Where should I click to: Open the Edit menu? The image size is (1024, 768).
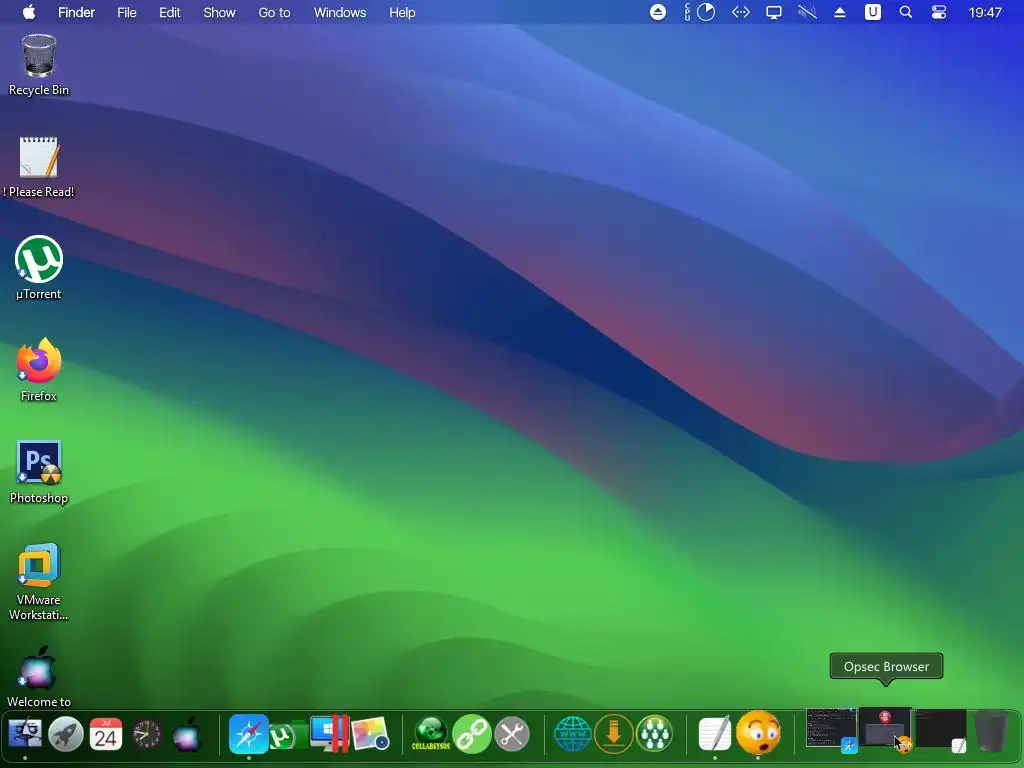tap(170, 12)
